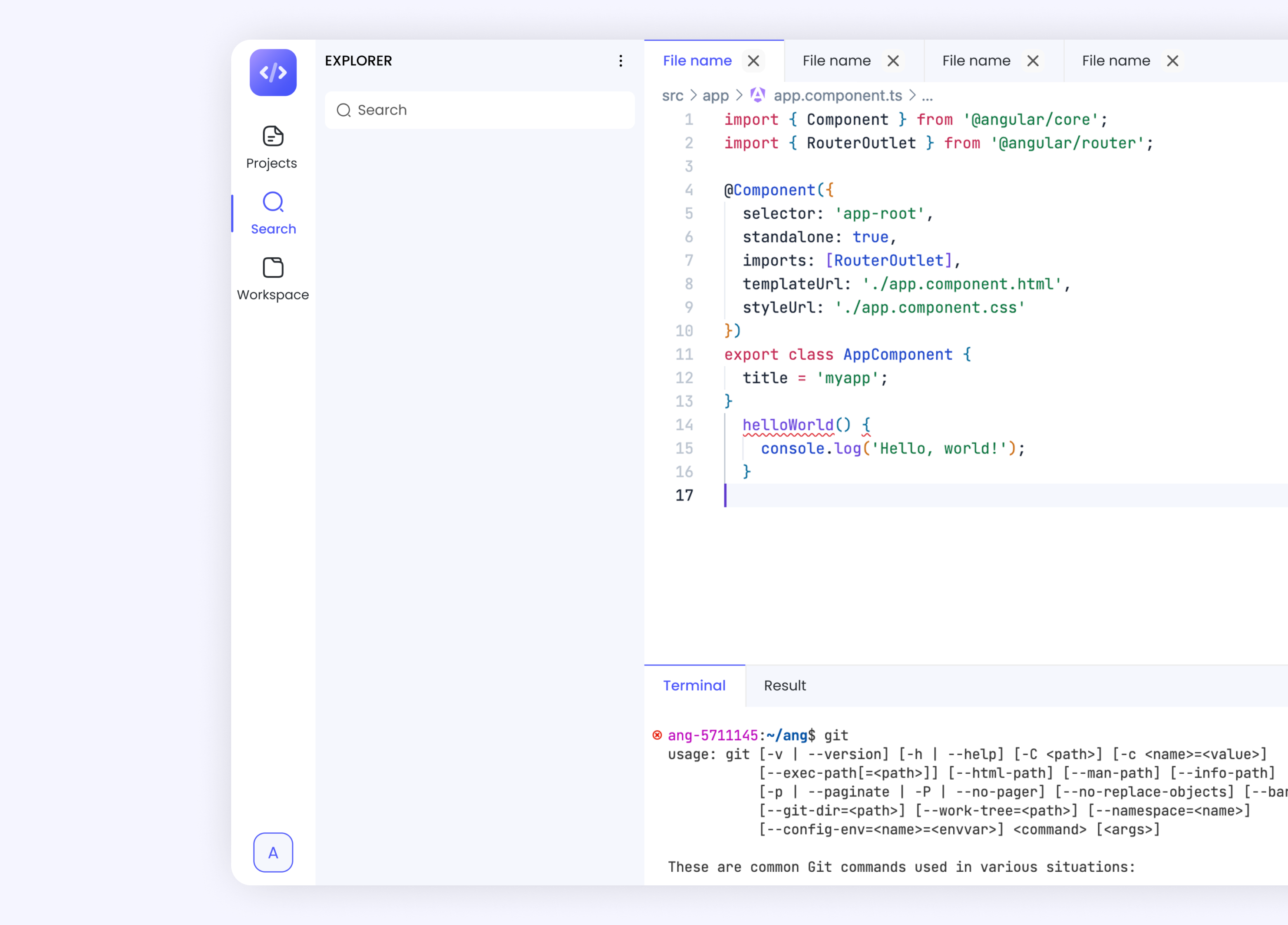This screenshot has width=1288, height=925.
Task: Close the active highlighted File name tab
Action: (x=754, y=61)
